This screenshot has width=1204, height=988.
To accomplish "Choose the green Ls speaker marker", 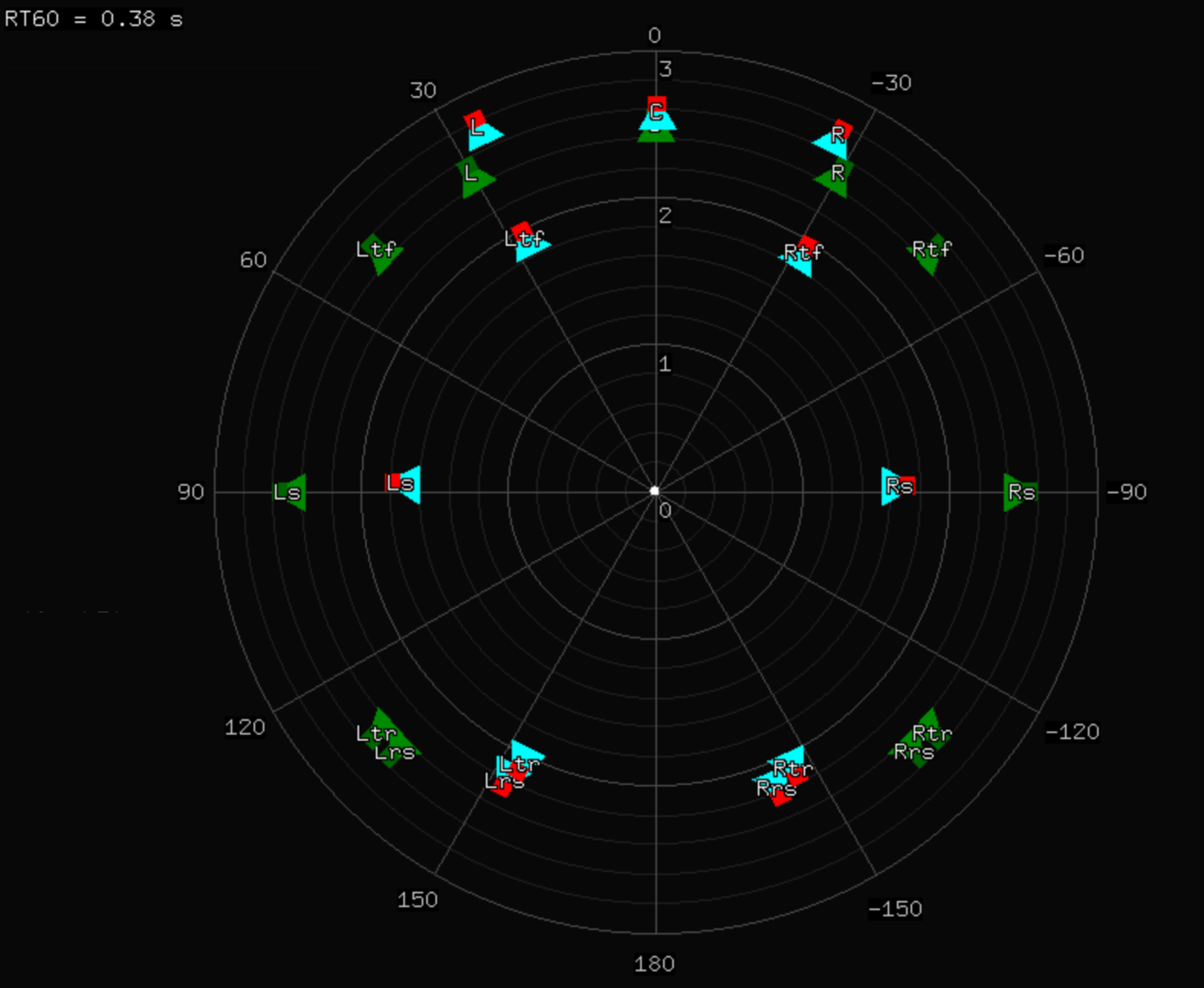I will coord(290,493).
